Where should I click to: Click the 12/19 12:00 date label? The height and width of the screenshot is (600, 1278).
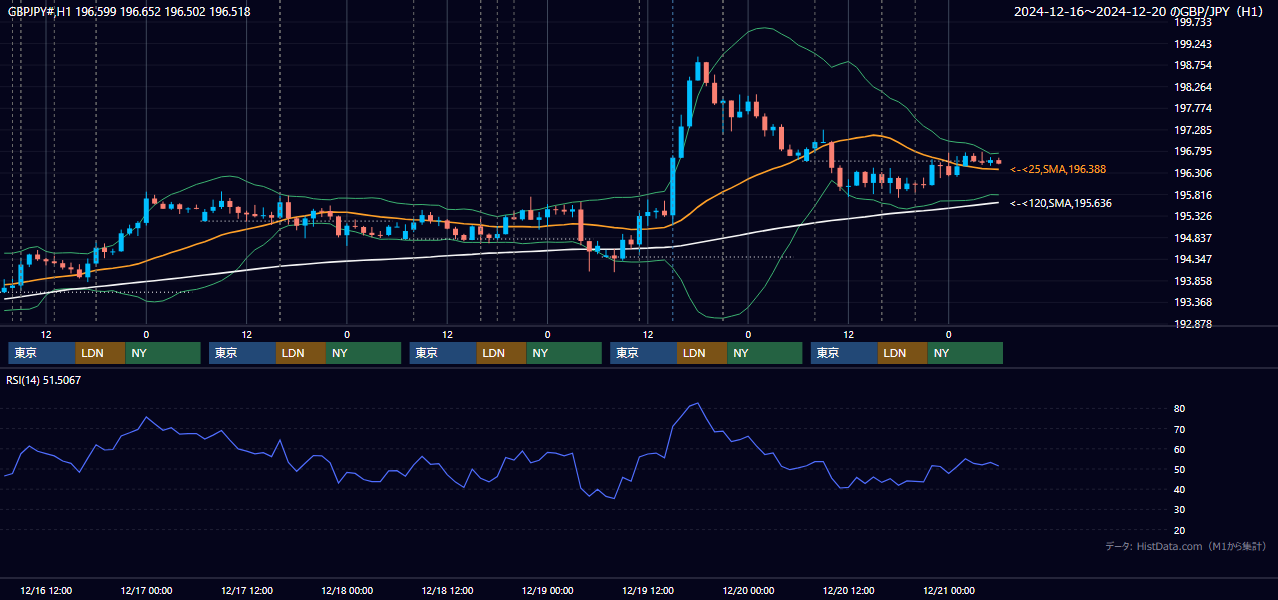pos(648,590)
